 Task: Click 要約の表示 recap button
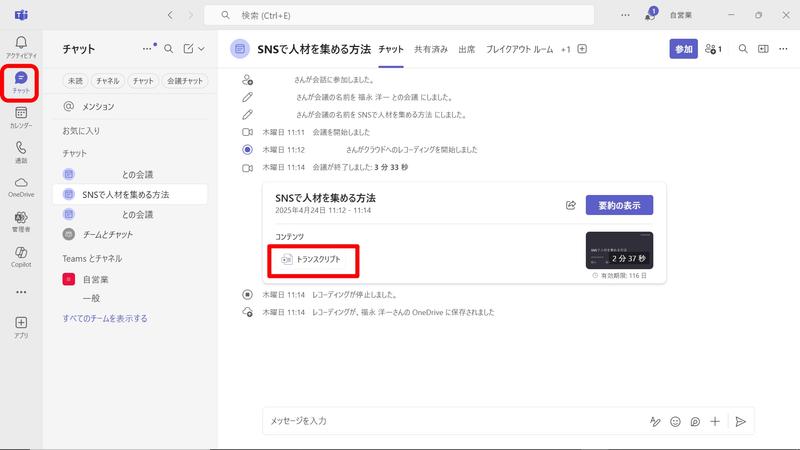(x=619, y=205)
